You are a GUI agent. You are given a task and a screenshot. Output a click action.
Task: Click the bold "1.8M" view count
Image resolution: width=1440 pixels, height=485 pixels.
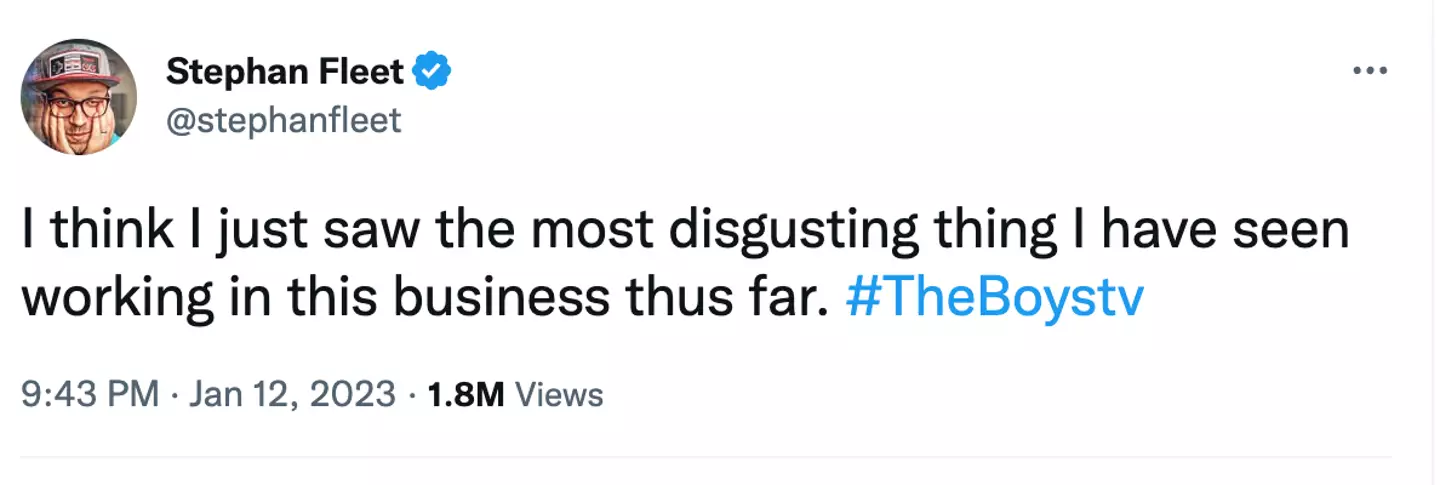[x=465, y=394]
